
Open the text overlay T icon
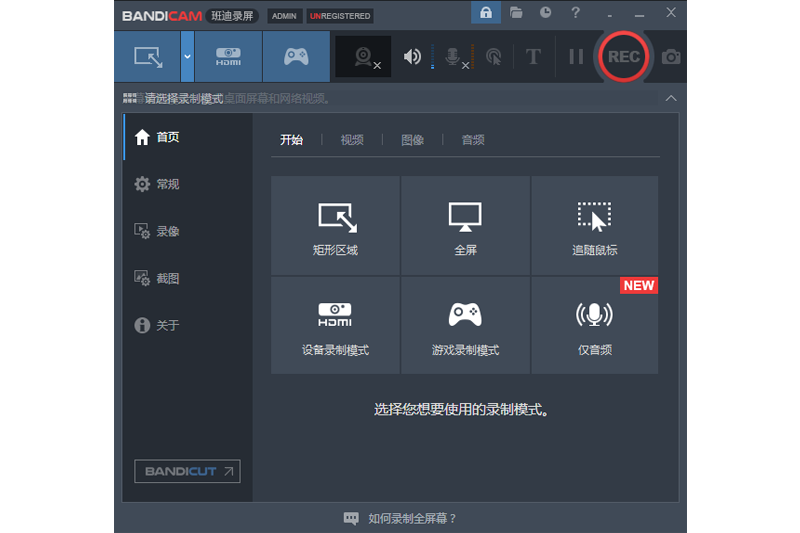point(533,57)
